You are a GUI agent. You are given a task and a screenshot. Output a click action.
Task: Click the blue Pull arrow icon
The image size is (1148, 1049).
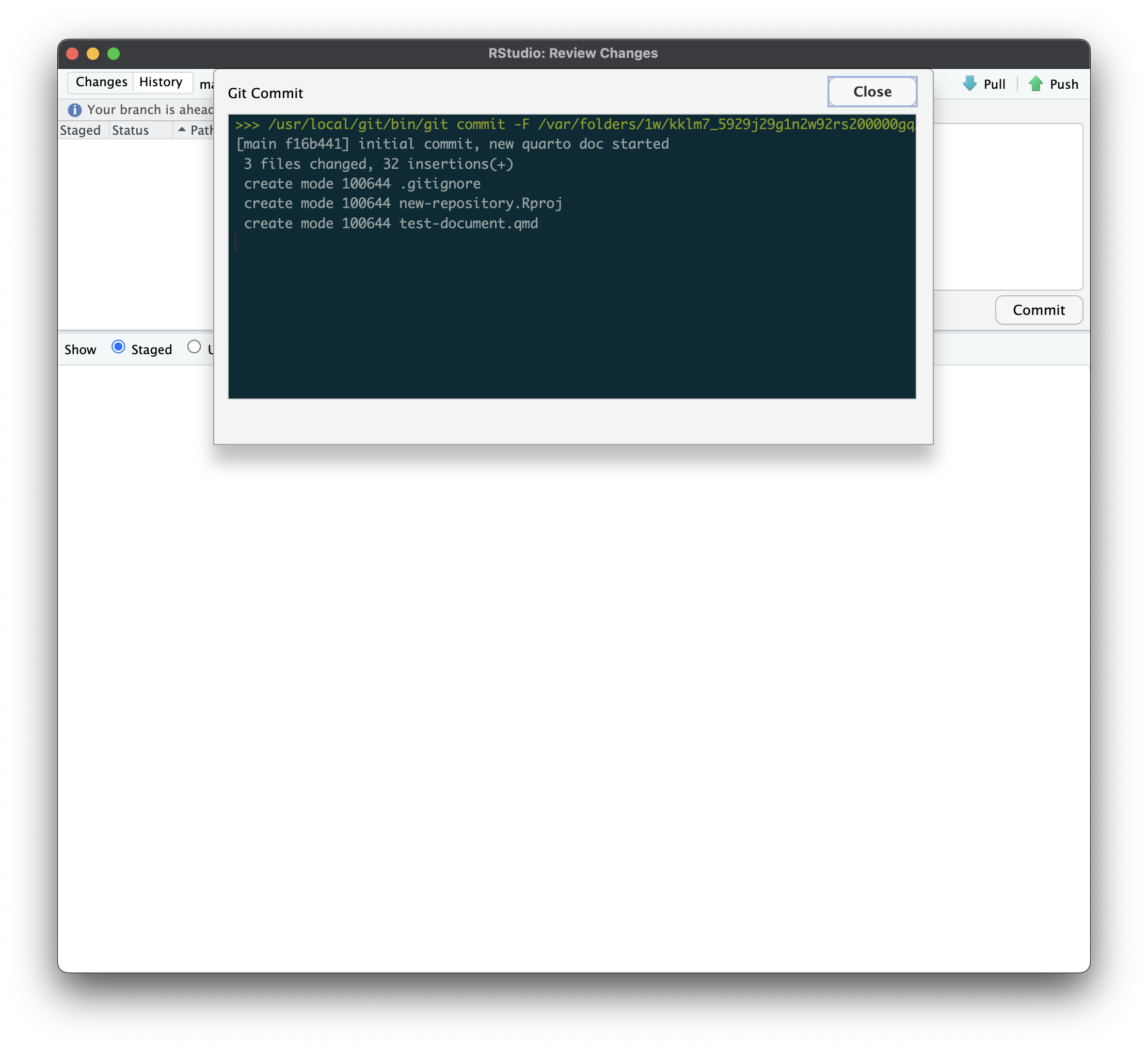[x=969, y=84]
